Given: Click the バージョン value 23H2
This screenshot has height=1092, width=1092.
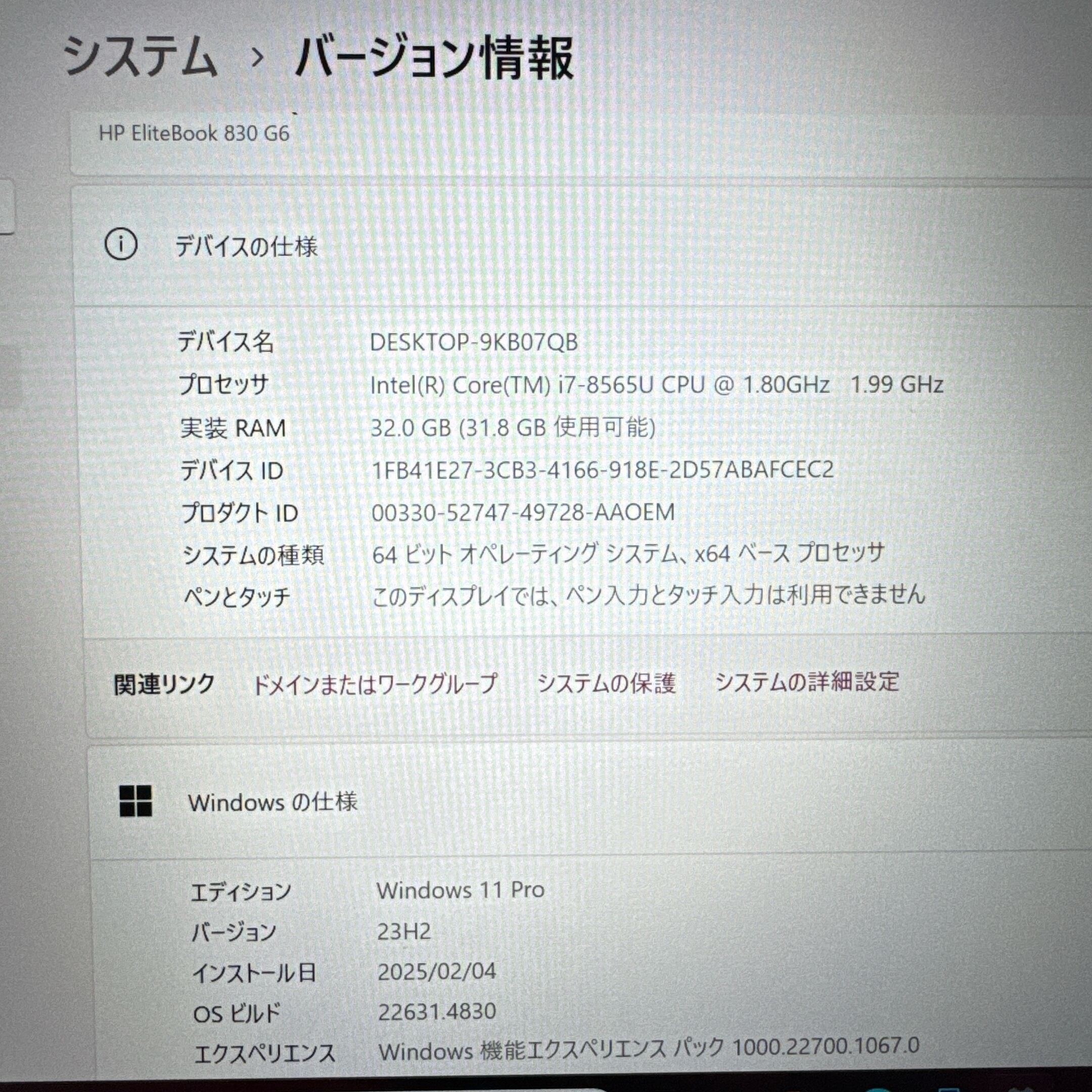Looking at the screenshot, I should (403, 931).
